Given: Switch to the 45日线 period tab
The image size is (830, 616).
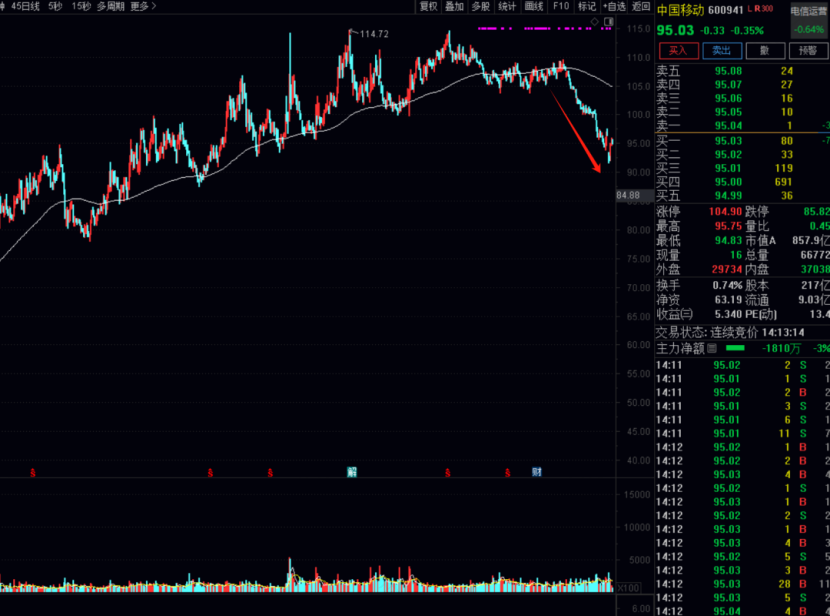Looking at the screenshot, I should 26,6.
